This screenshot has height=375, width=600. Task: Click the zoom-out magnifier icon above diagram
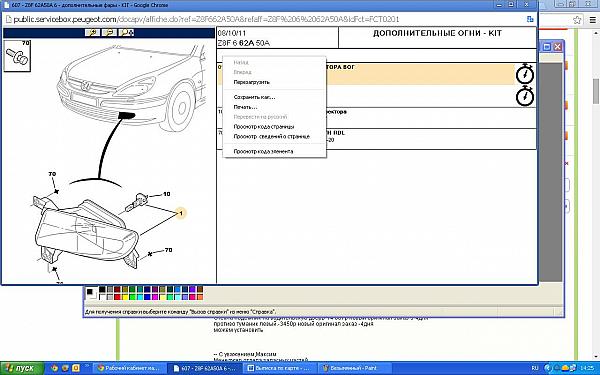[109, 33]
